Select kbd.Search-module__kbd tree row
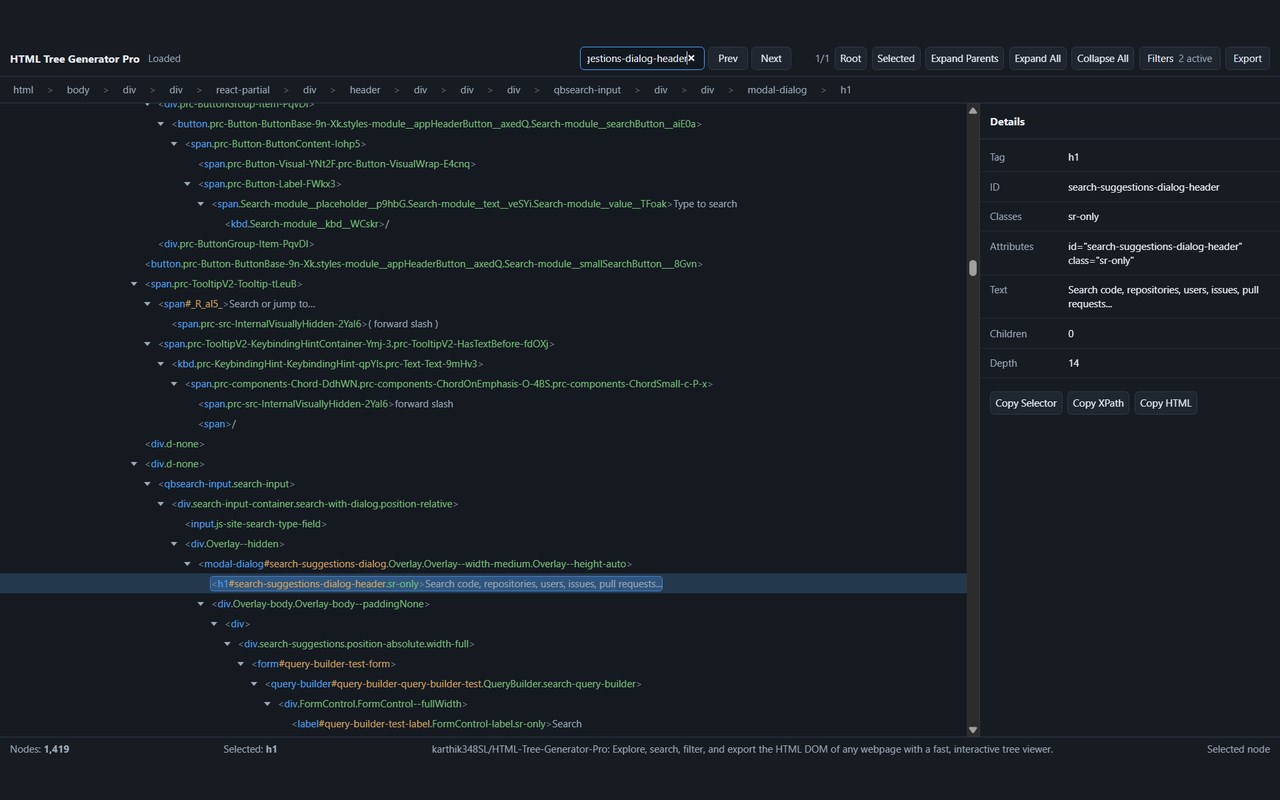This screenshot has width=1280, height=800. point(307,224)
